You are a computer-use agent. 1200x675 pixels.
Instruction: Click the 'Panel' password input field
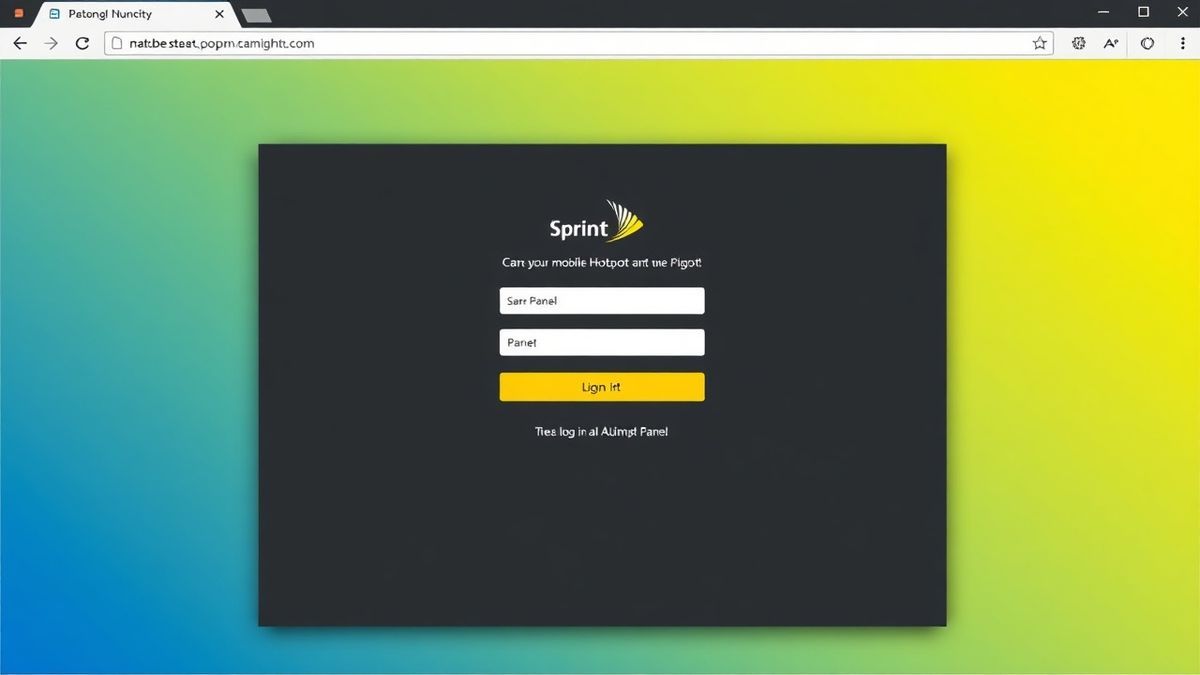tap(602, 342)
